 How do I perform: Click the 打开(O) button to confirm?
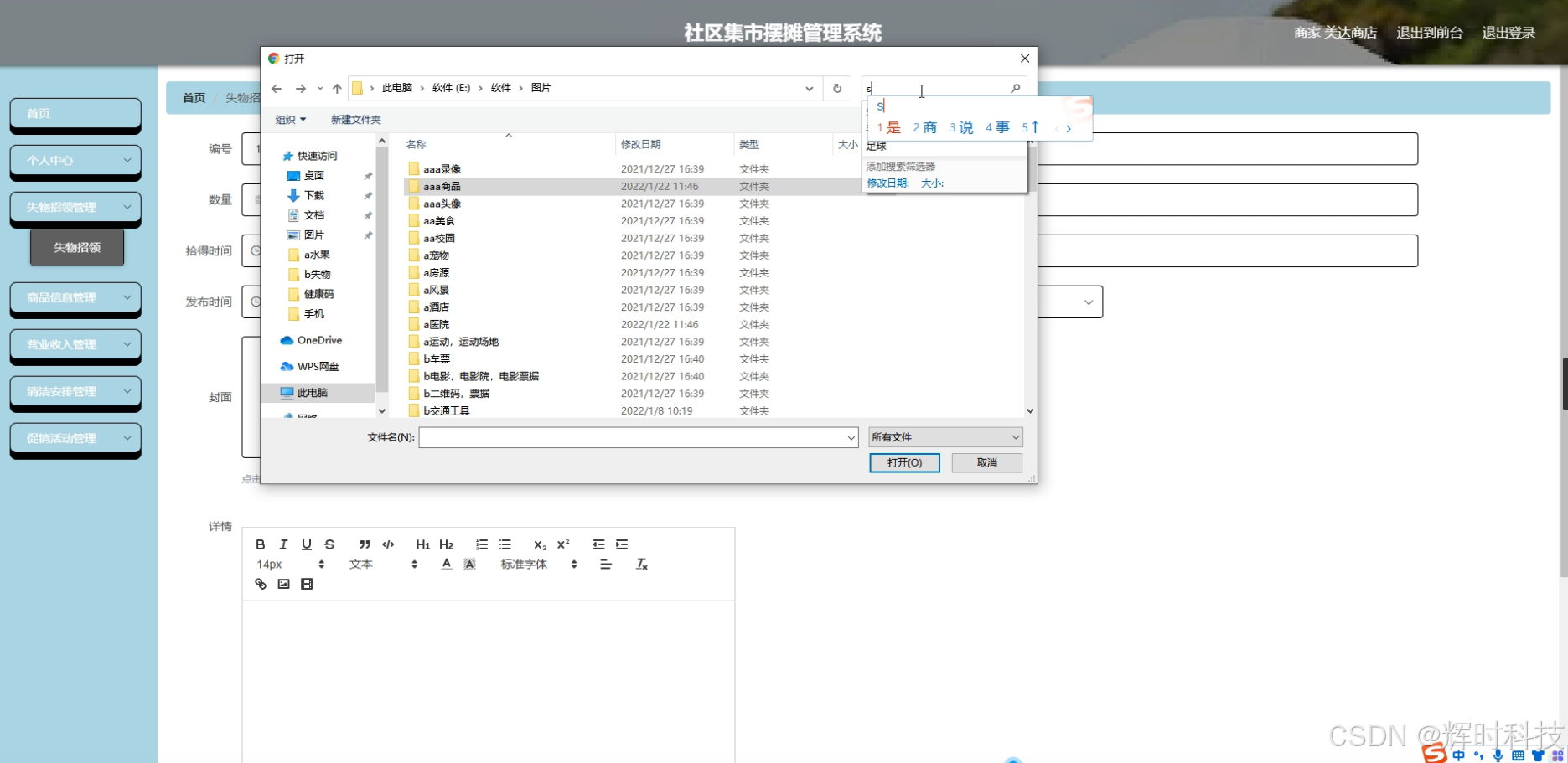point(904,462)
